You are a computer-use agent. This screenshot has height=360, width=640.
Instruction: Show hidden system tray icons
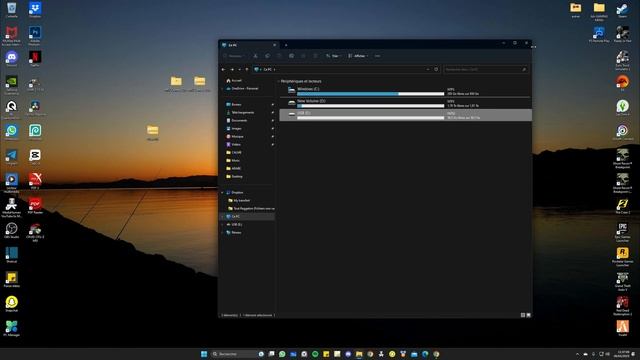pos(577,354)
